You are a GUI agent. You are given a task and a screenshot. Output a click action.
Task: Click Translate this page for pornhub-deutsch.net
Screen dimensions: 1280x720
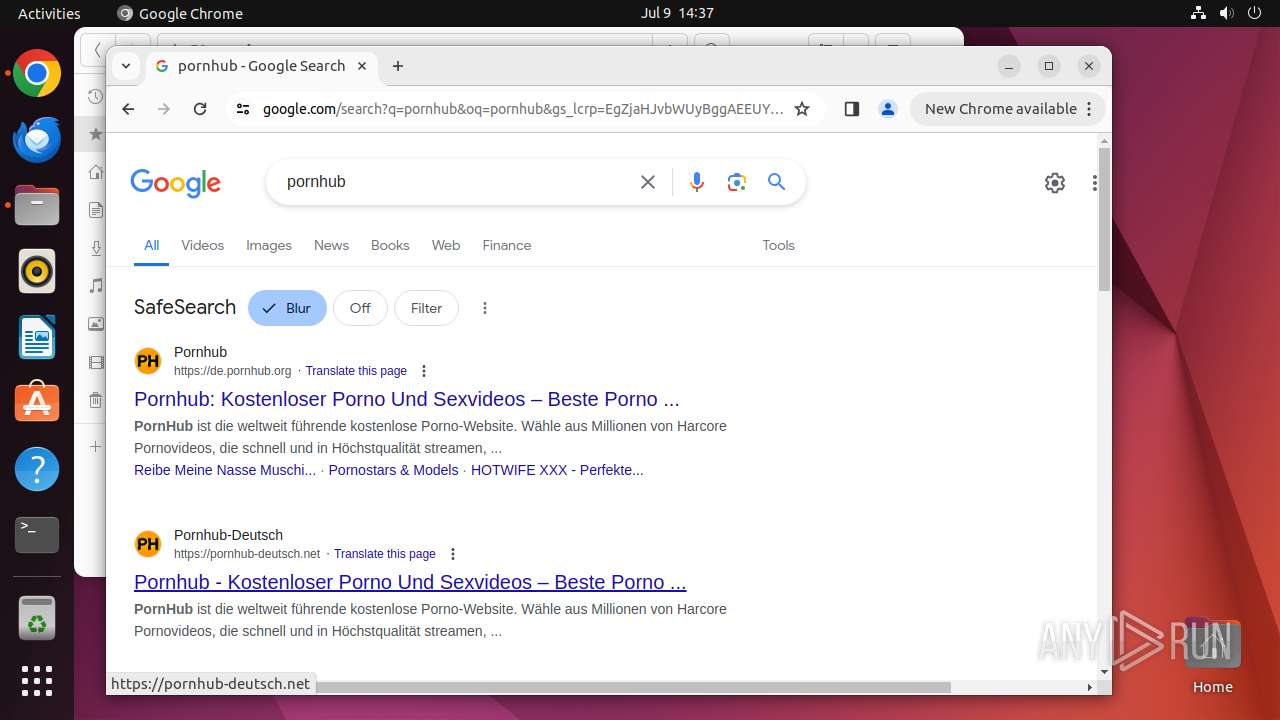coord(385,554)
